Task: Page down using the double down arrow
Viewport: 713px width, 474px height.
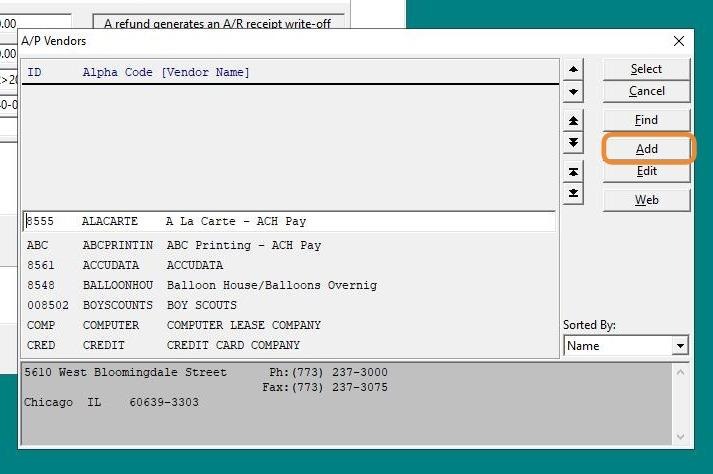Action: pos(573,142)
